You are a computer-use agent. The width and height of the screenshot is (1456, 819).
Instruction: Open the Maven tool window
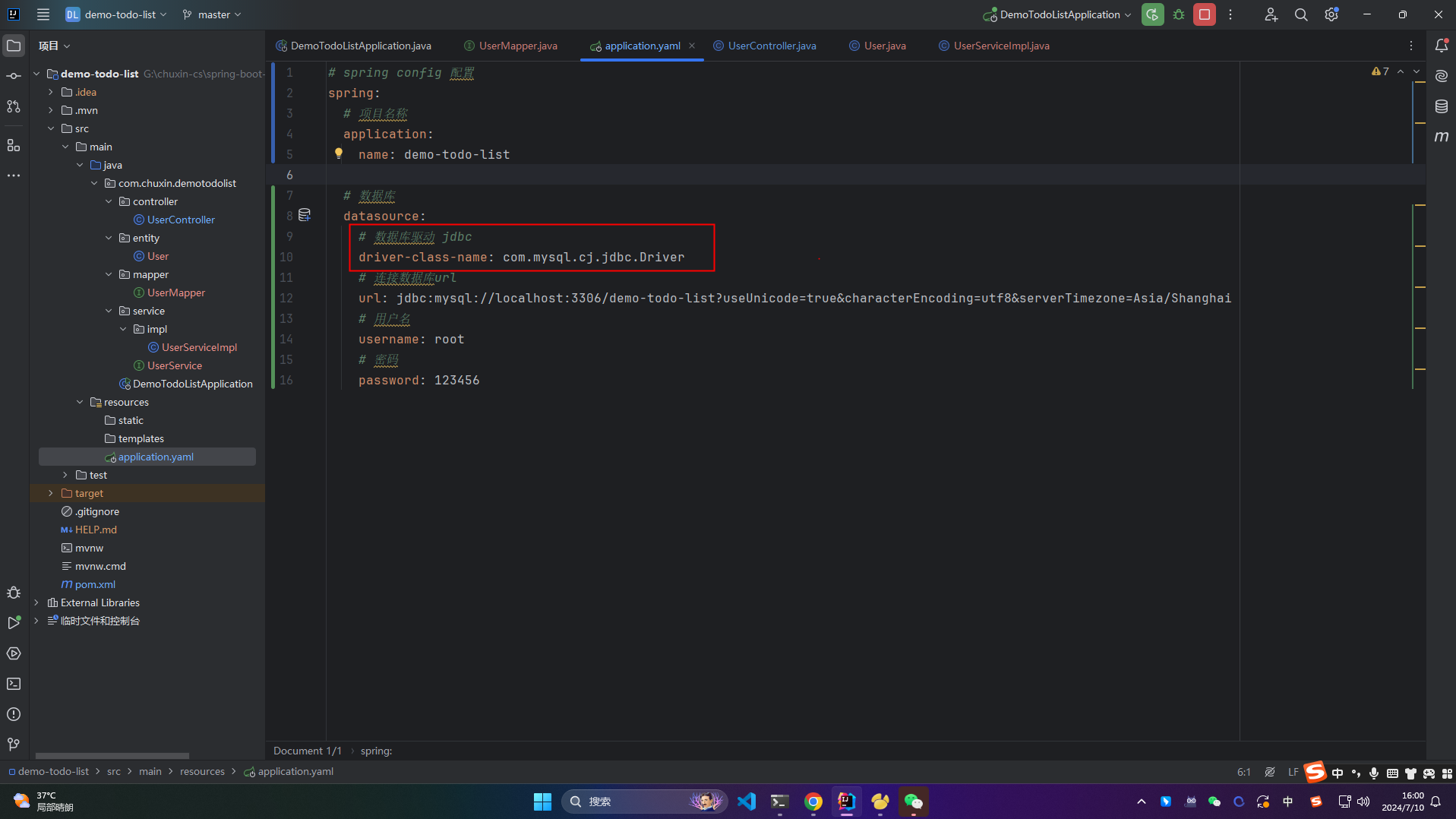1442,137
